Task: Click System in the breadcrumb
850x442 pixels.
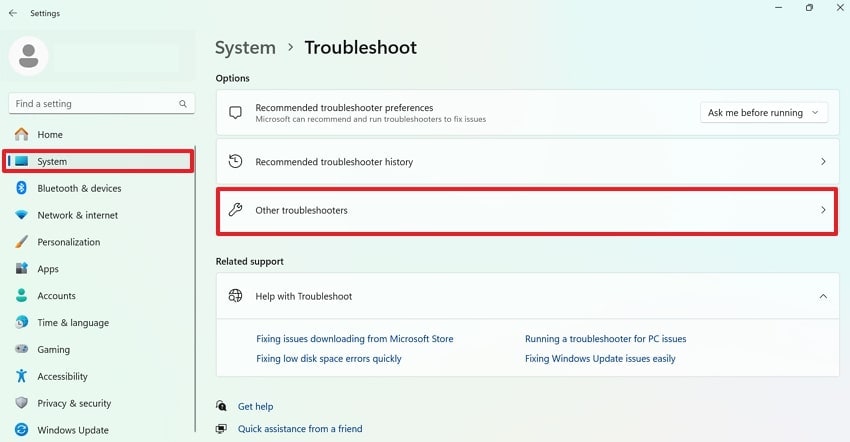Action: click(x=245, y=48)
